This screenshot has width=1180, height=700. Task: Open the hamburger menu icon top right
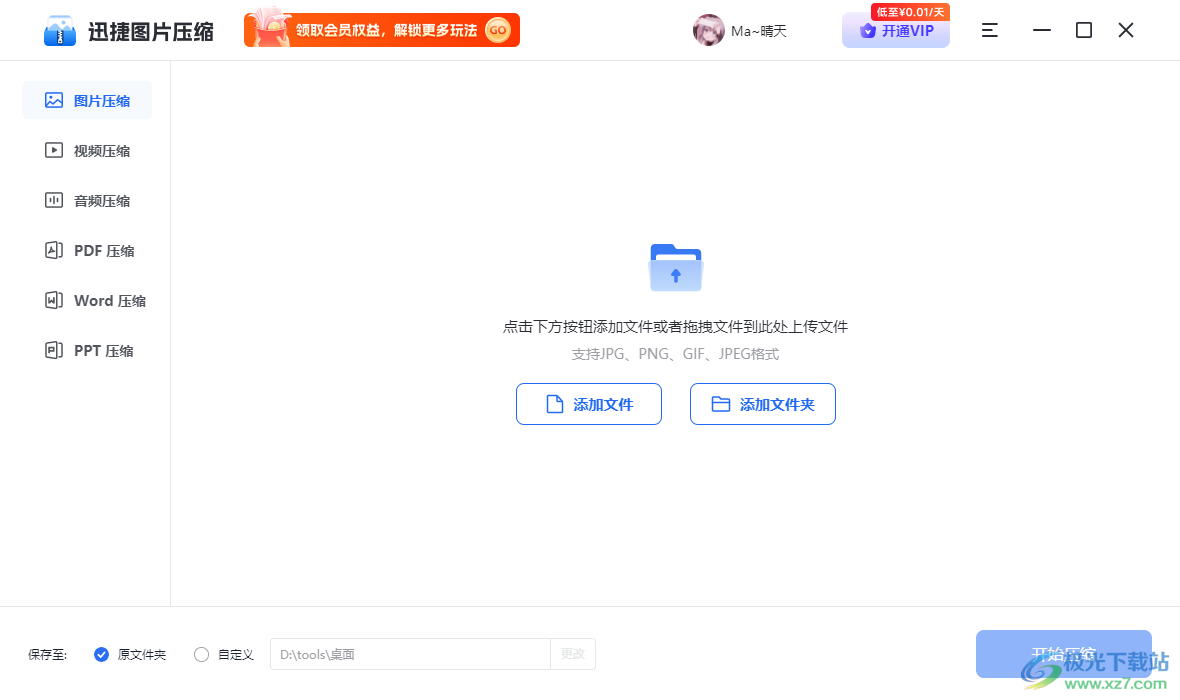(989, 30)
